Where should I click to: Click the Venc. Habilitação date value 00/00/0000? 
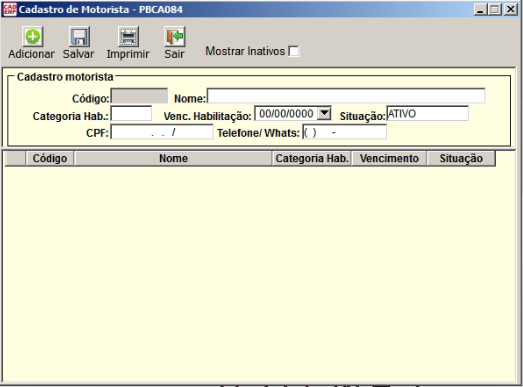[286, 114]
